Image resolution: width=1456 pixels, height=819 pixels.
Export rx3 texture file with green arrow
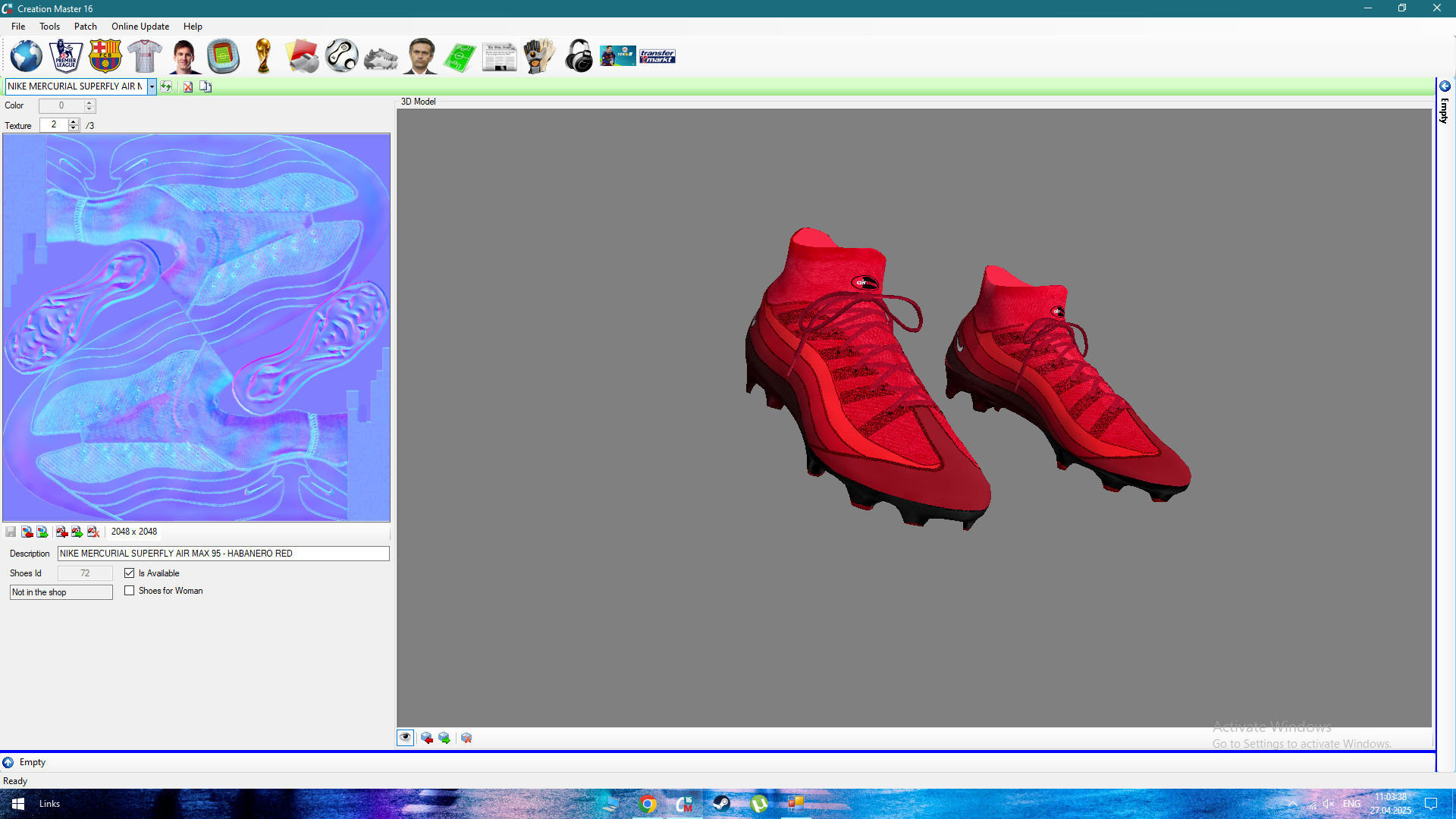77,532
